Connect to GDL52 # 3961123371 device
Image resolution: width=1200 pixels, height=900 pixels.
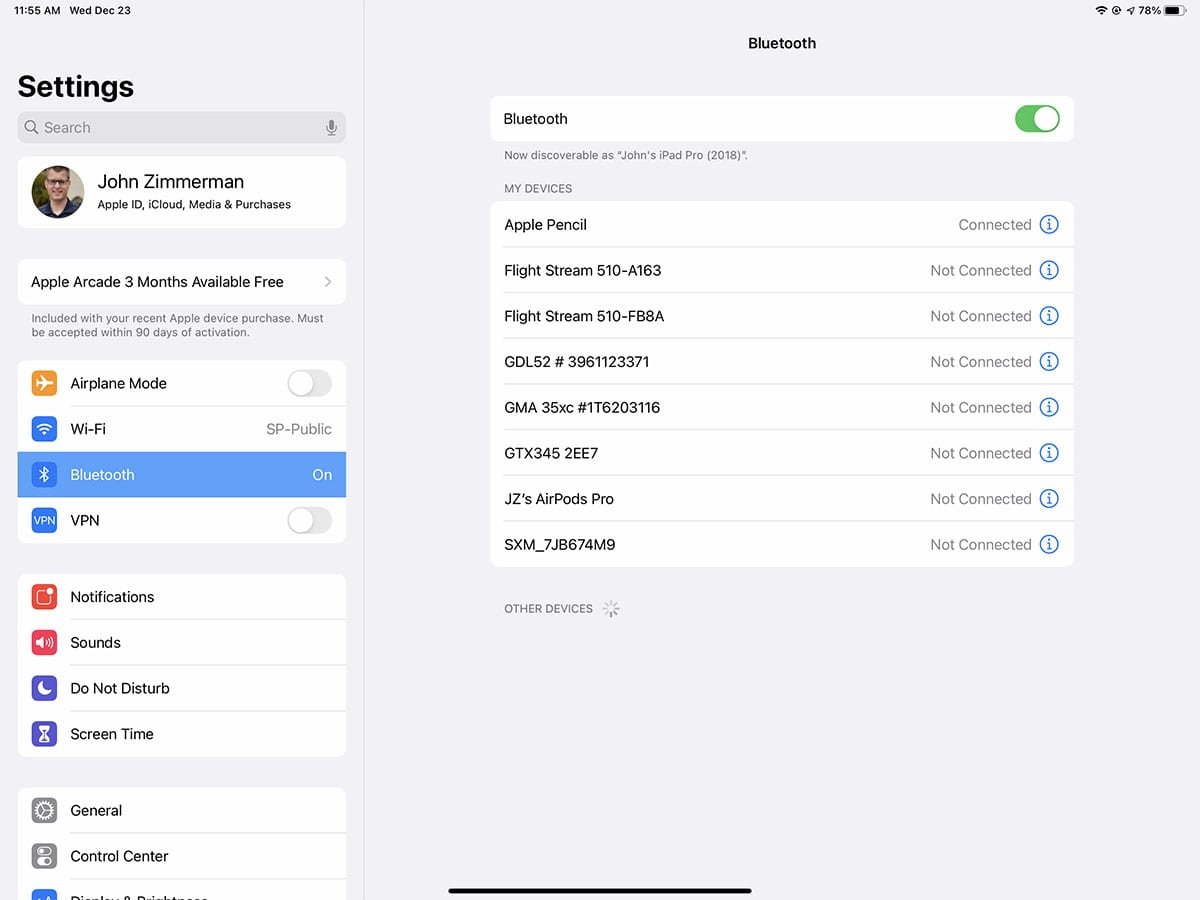pyautogui.click(x=700, y=362)
